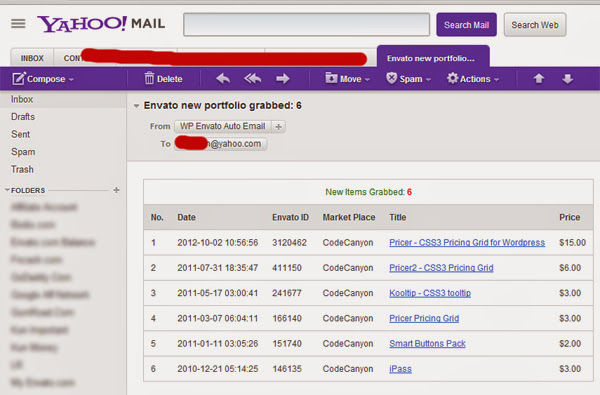This screenshot has width=600, height=395.
Task: Click date 2010-12-21 05:14:25 cell
Action: (x=218, y=369)
